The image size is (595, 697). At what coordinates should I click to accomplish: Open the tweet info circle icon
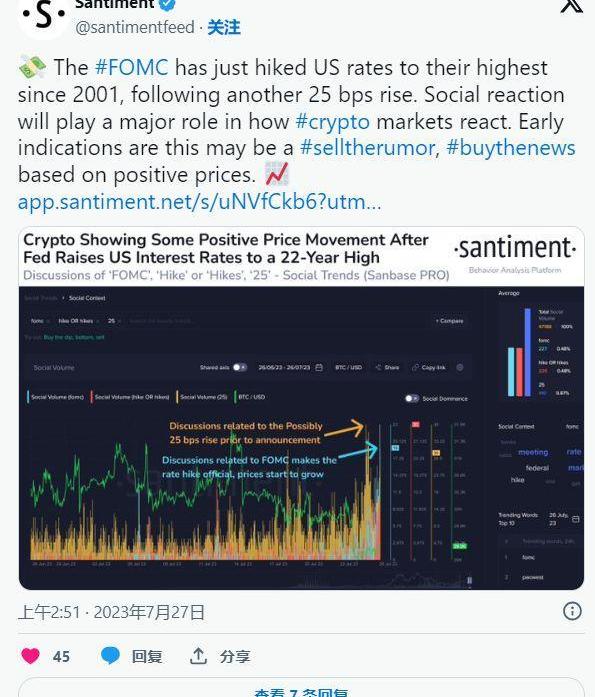pos(572,611)
